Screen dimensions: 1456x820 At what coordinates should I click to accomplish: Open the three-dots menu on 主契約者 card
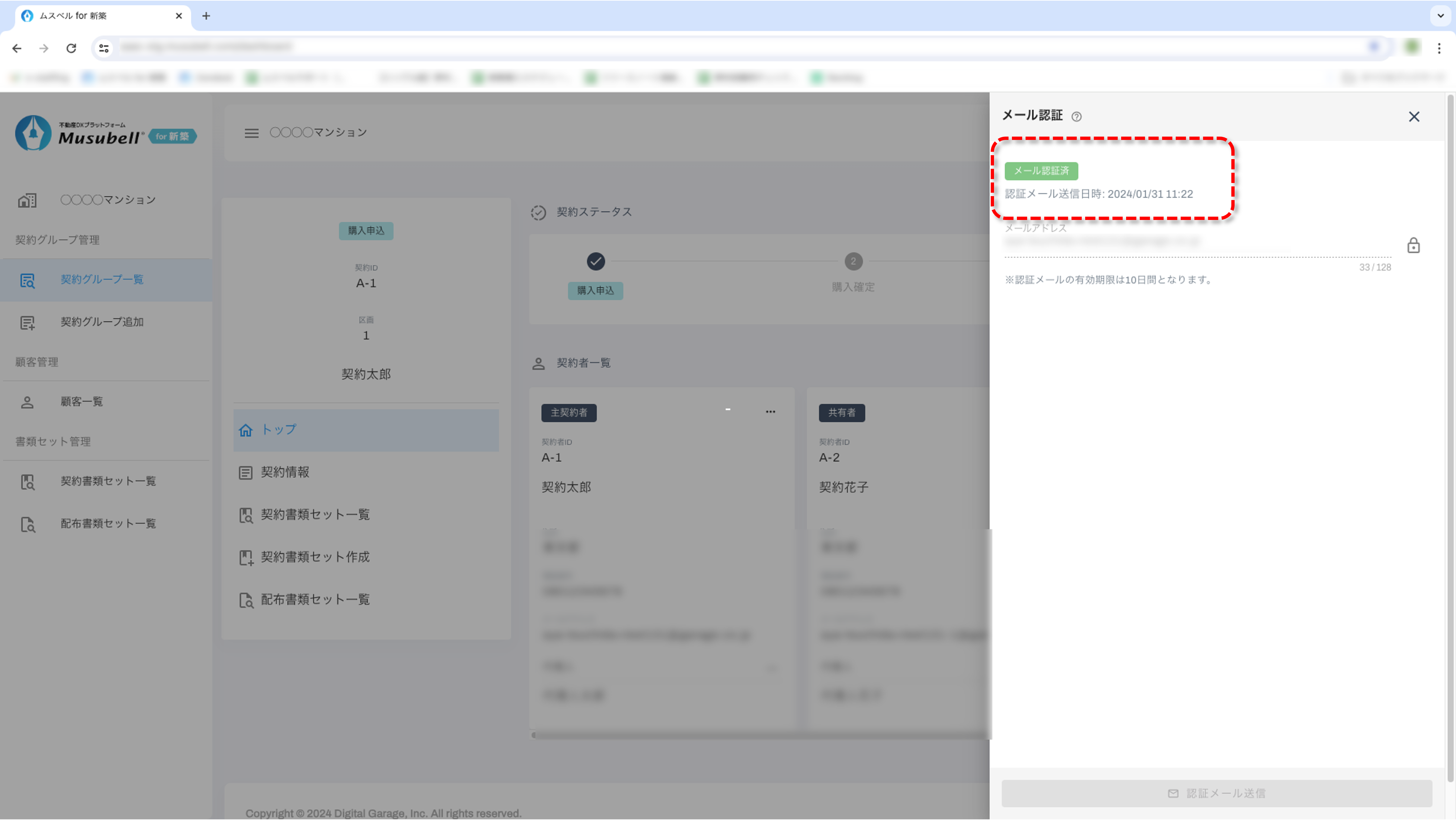tap(770, 412)
